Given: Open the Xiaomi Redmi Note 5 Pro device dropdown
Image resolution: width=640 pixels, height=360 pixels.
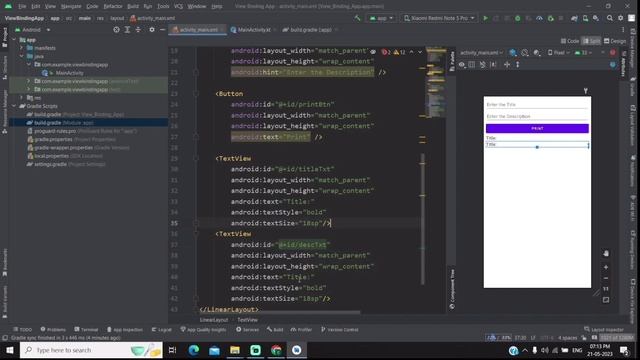Looking at the screenshot, I should click(439, 18).
